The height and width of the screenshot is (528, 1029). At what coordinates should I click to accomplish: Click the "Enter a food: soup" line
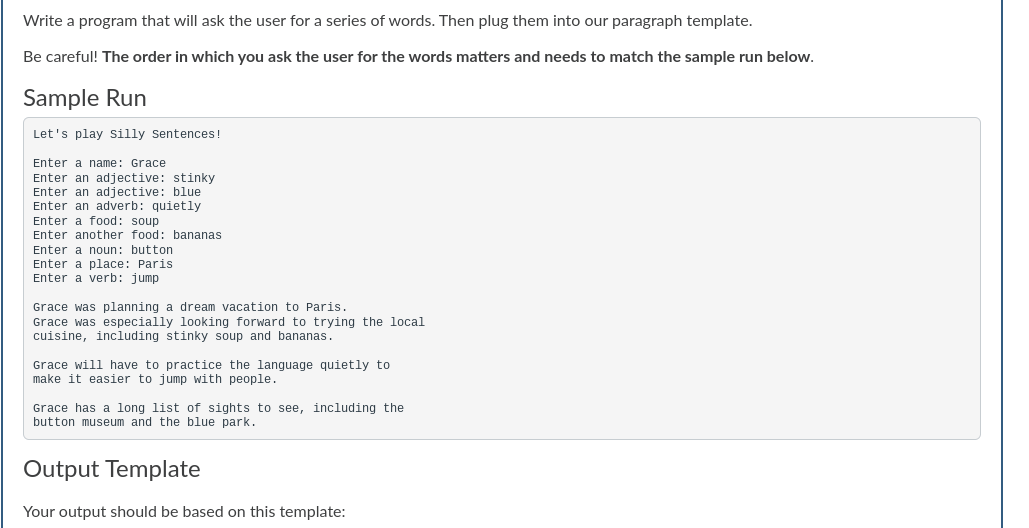click(x=96, y=221)
